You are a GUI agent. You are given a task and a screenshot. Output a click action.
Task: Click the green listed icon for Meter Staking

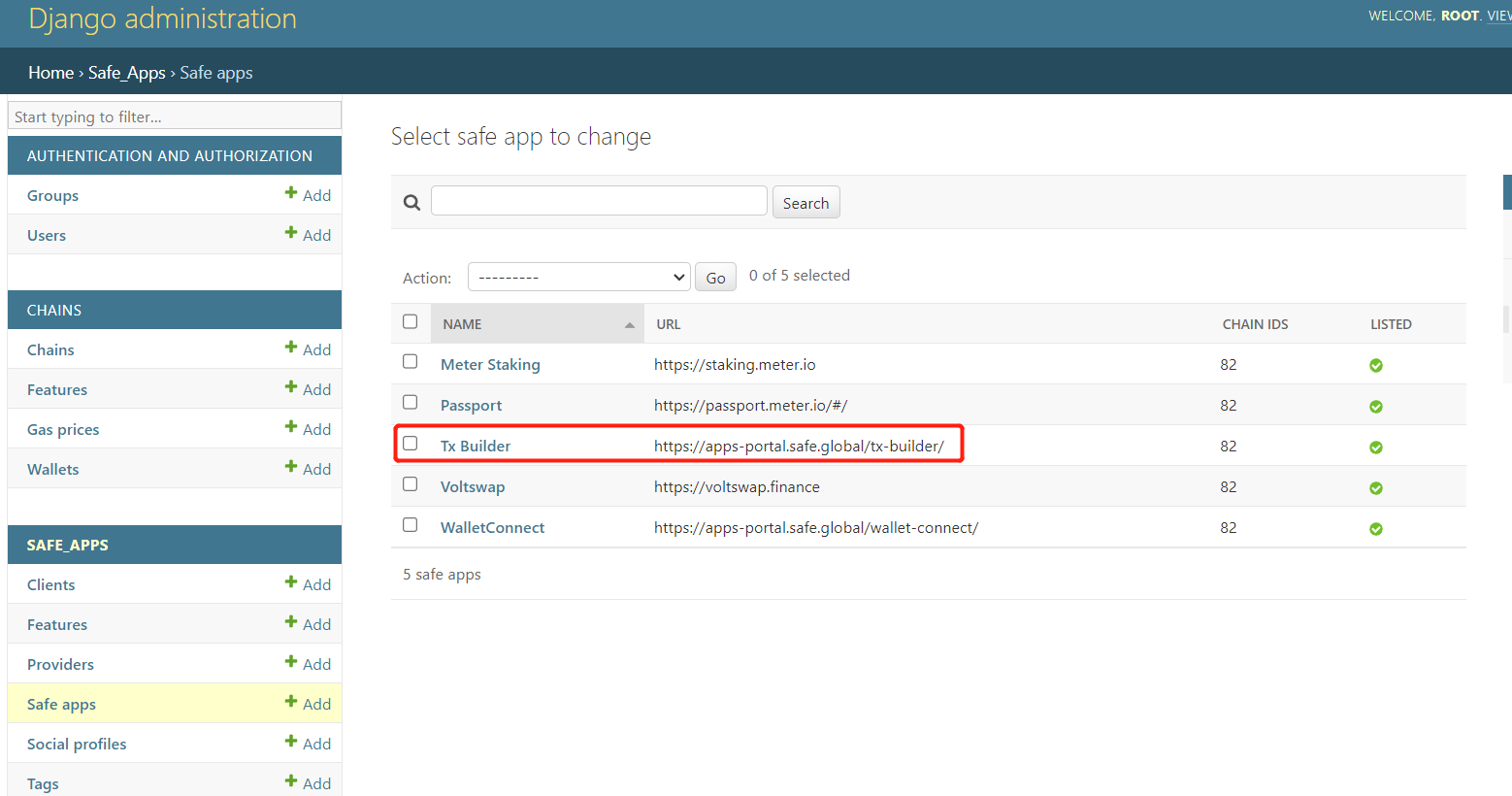tap(1375, 365)
